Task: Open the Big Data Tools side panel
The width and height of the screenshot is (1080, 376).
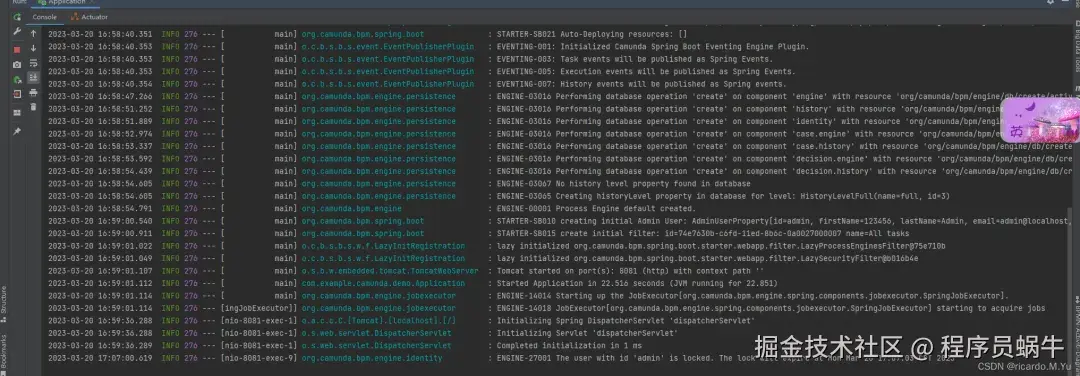Action: (x=1076, y=47)
